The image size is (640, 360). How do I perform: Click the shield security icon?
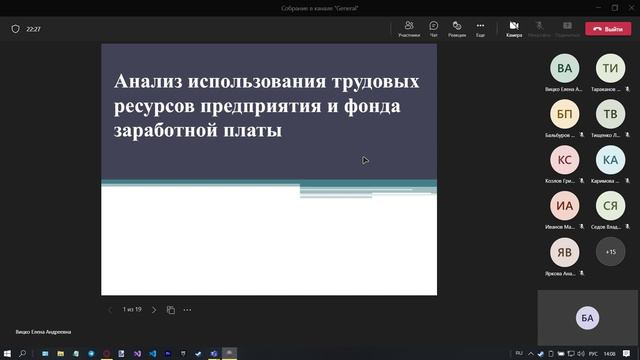[16, 29]
